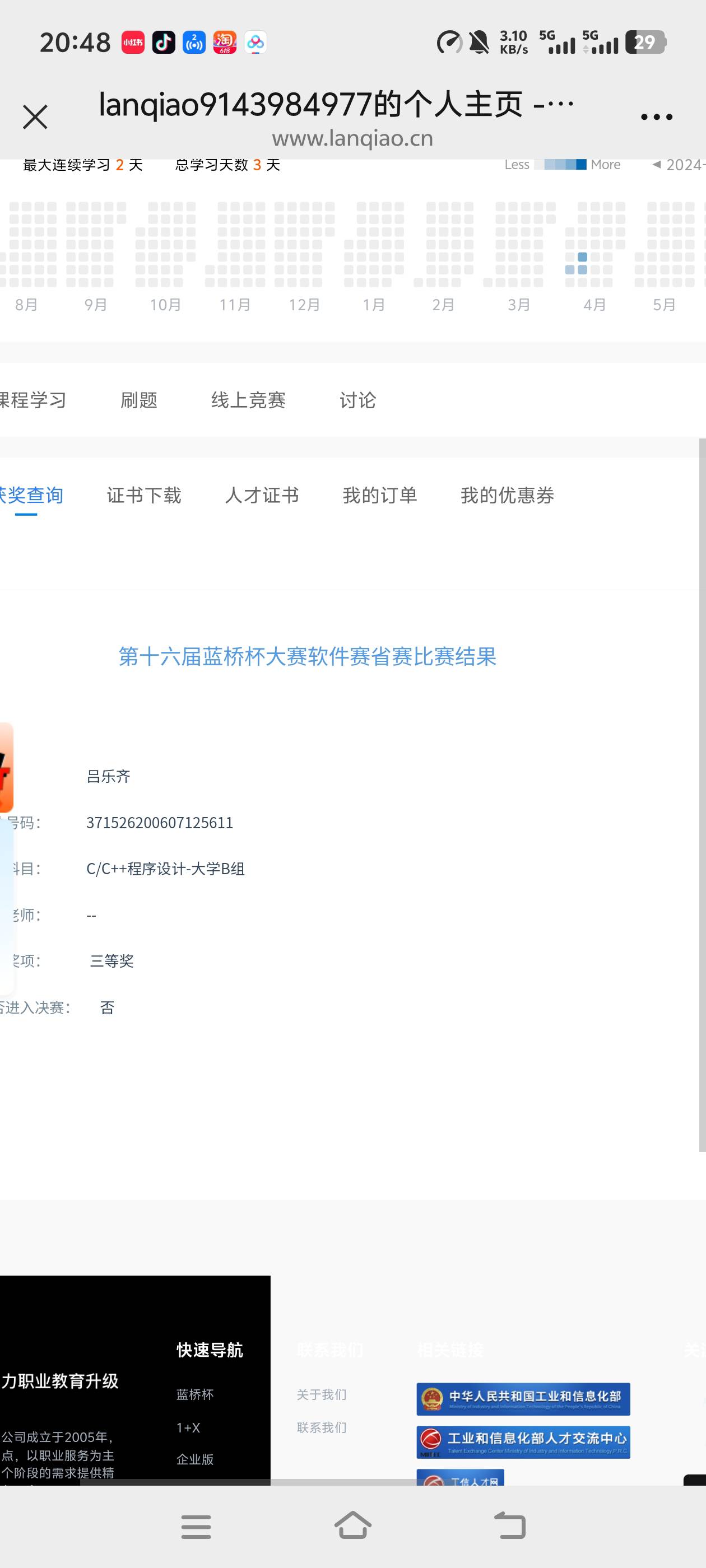Click the 12月 month label
Image resolution: width=706 pixels, height=1568 pixels.
[305, 304]
